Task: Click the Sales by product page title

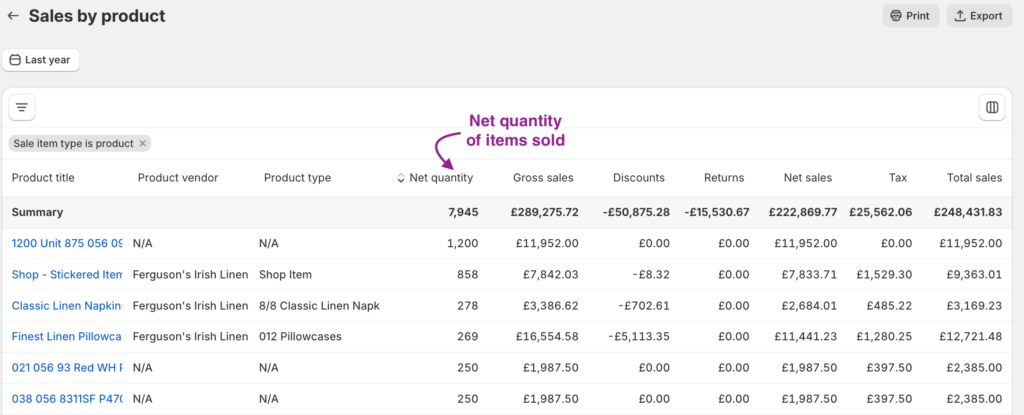Action: pos(97,16)
